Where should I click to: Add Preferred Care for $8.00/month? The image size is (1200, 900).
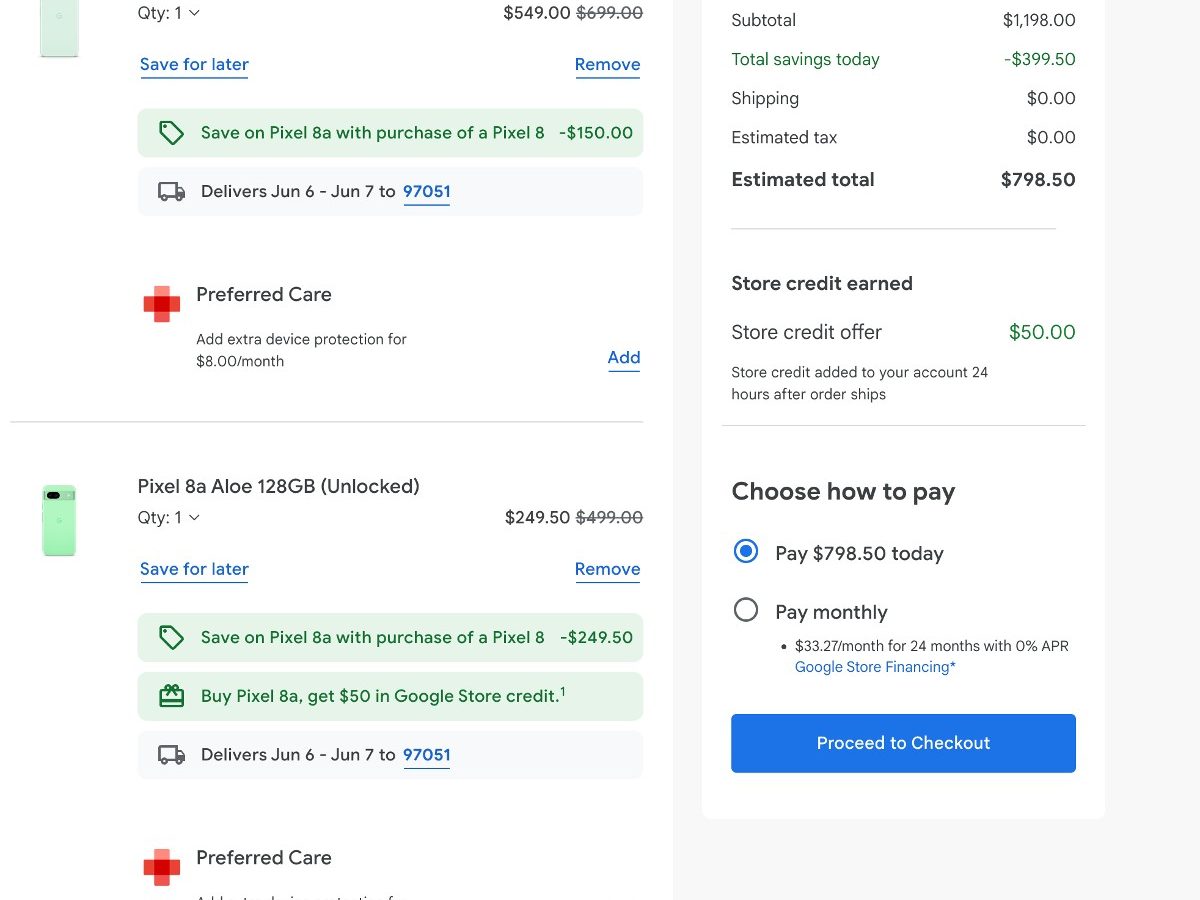click(623, 357)
